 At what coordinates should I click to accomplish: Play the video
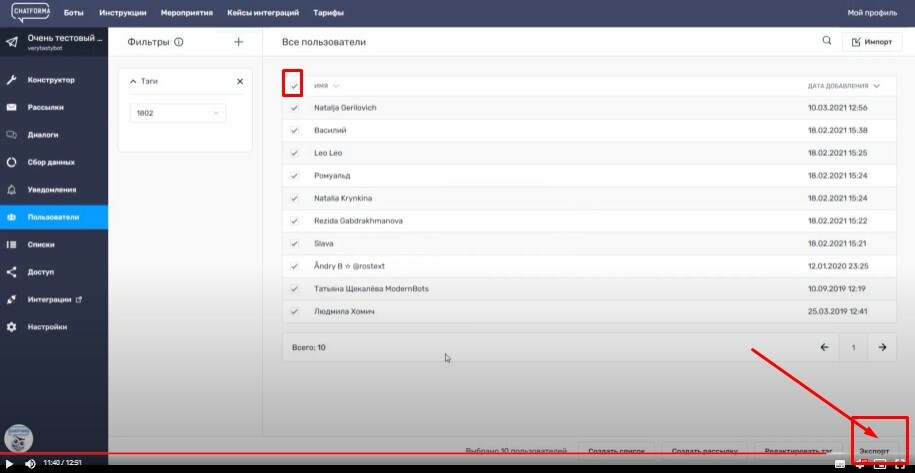tap(9, 464)
